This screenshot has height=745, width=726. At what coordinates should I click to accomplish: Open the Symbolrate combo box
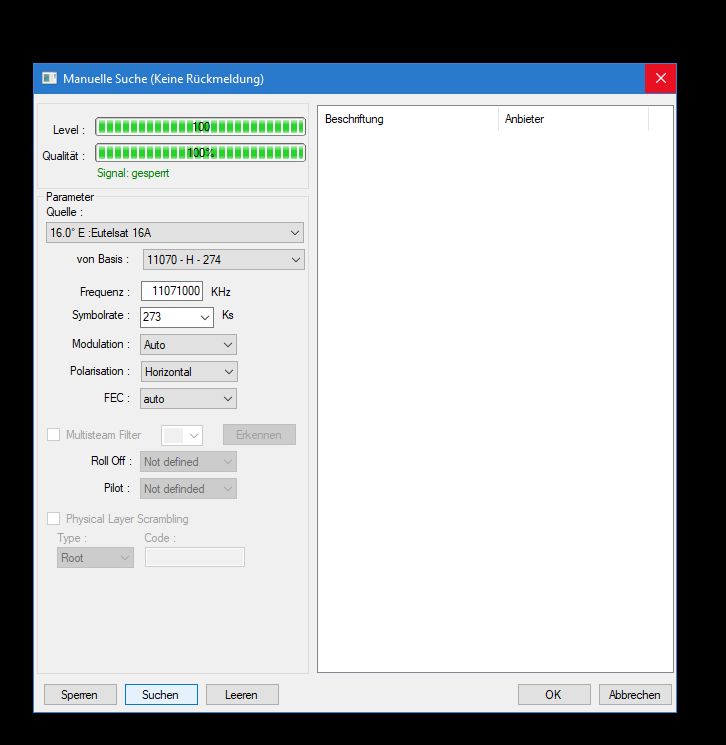(177, 317)
